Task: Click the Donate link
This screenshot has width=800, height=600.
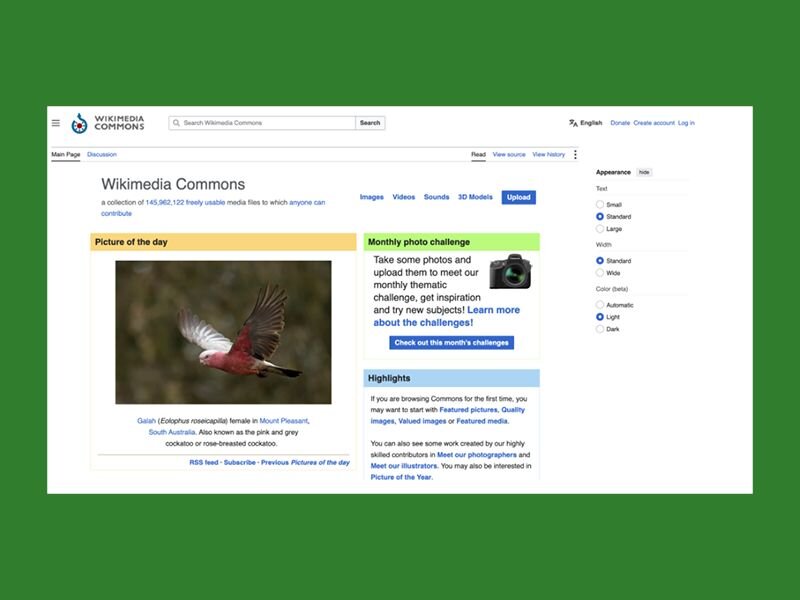Action: [x=620, y=123]
